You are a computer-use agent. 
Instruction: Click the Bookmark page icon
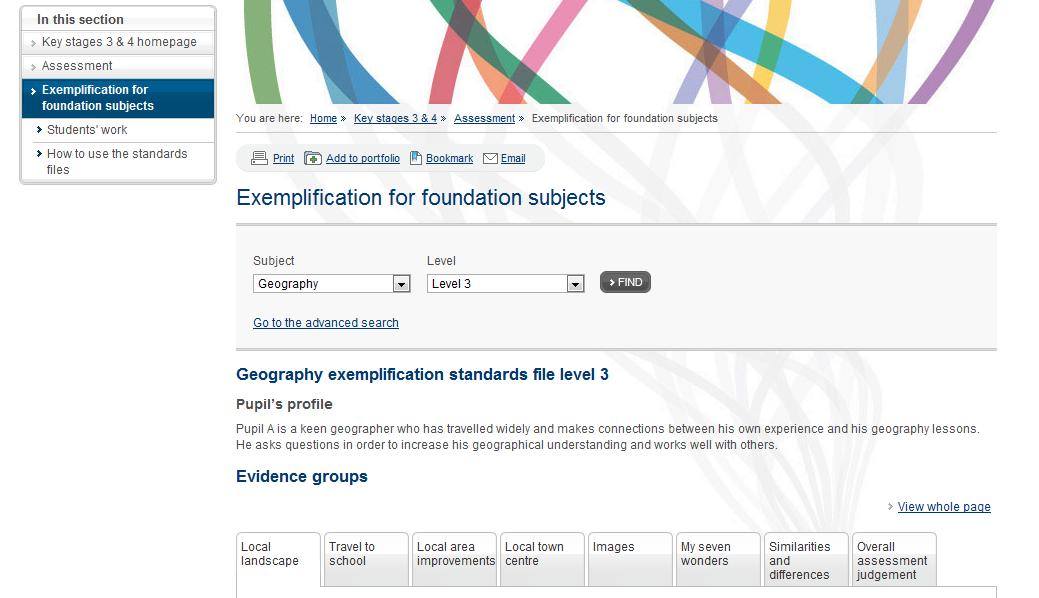415,158
